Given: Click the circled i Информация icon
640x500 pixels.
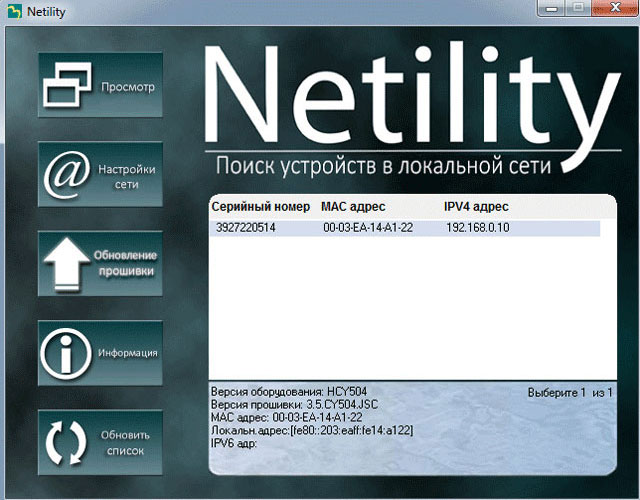Looking at the screenshot, I should tap(66, 353).
